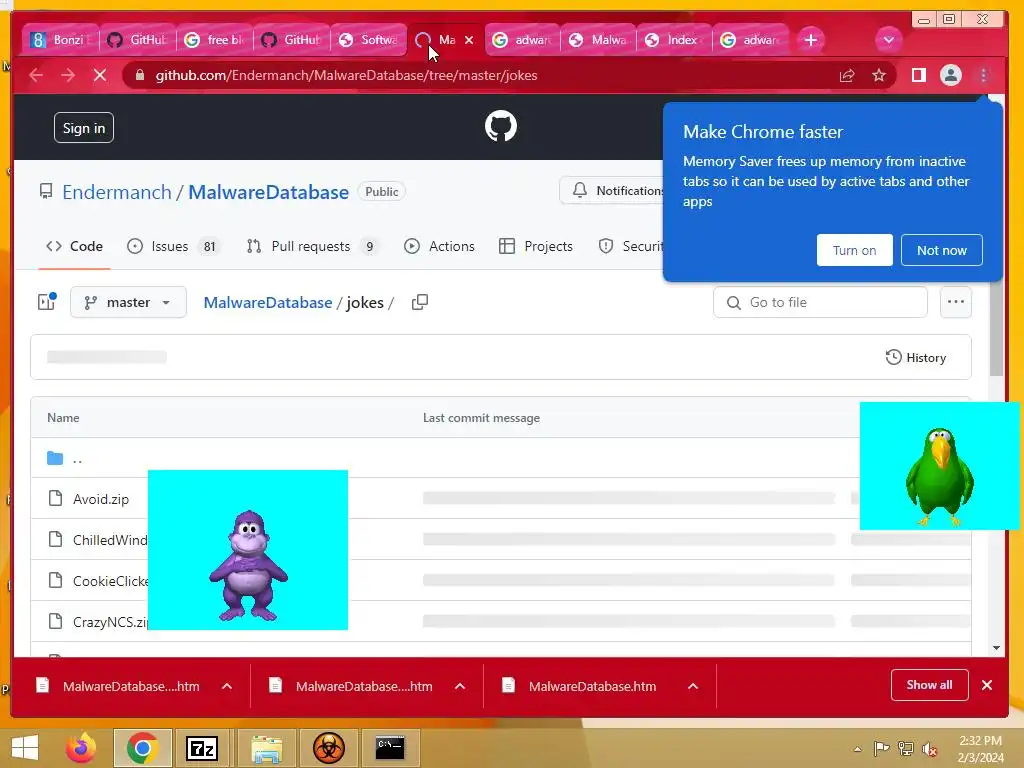Share this page via address bar icon
The image size is (1024, 768).
(847, 75)
